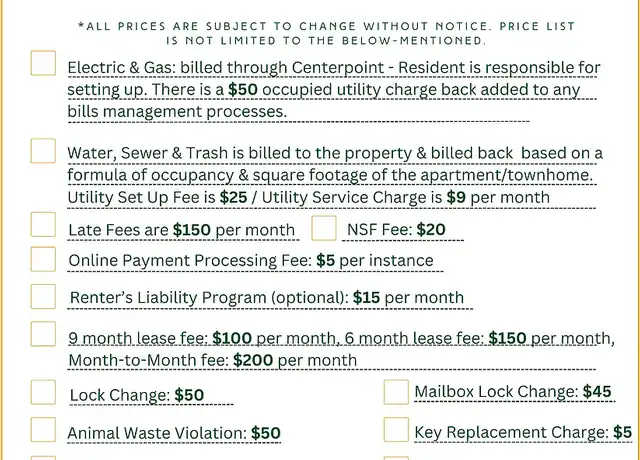Click the Month-to-Month fee $200 line
Image resolution: width=640 pixels, height=460 pixels.
pos(213,360)
